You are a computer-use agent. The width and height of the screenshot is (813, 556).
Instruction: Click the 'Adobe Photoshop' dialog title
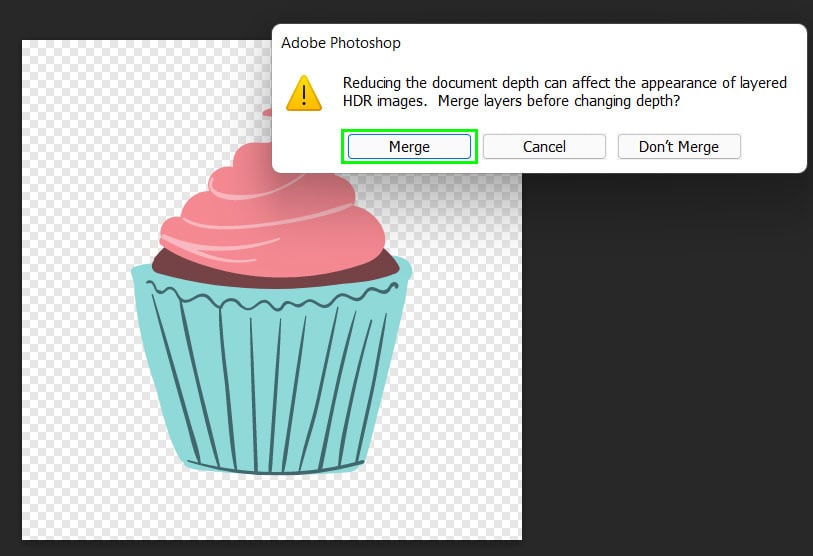pyautogui.click(x=341, y=43)
